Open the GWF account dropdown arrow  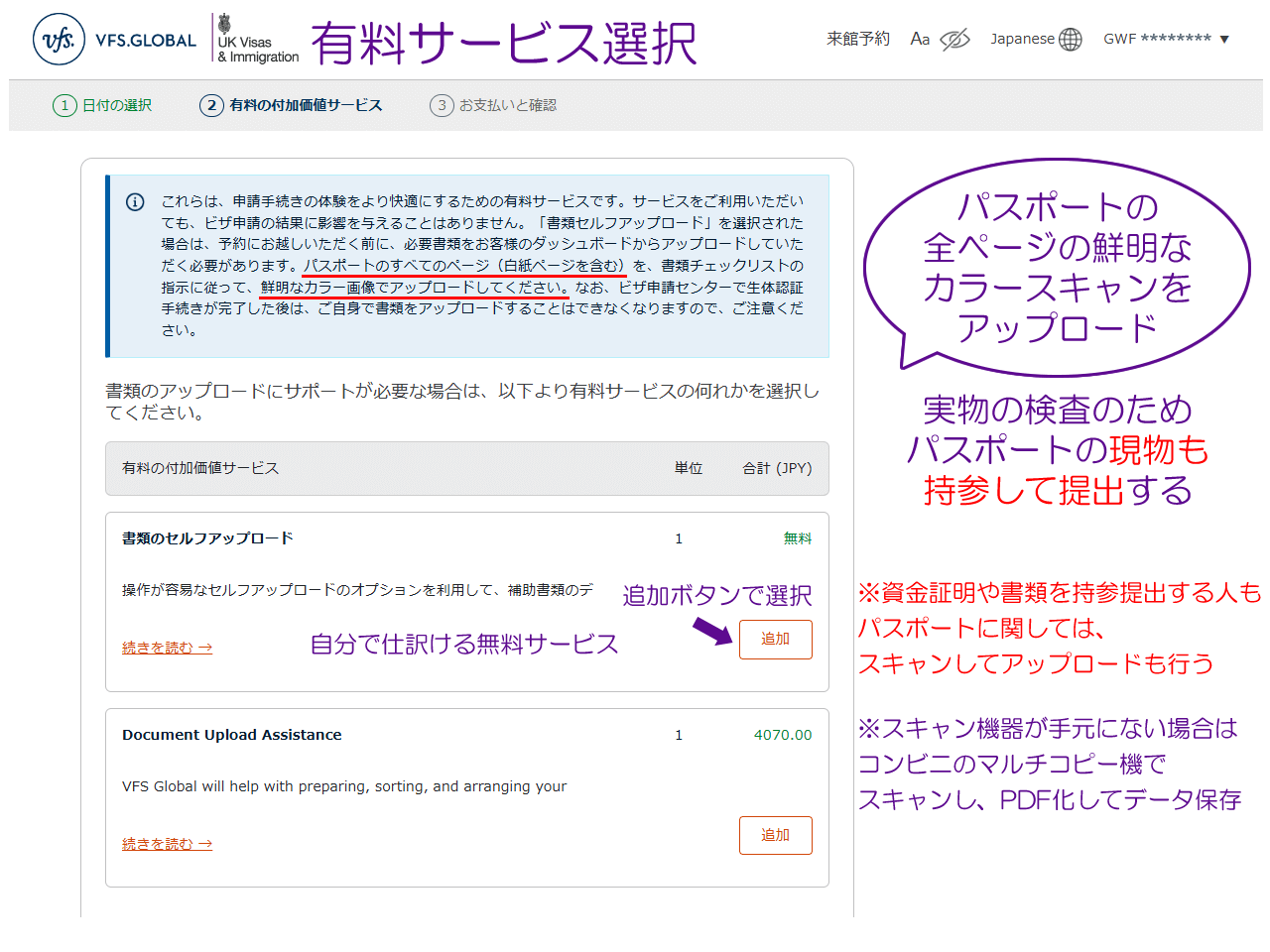[x=1224, y=40]
